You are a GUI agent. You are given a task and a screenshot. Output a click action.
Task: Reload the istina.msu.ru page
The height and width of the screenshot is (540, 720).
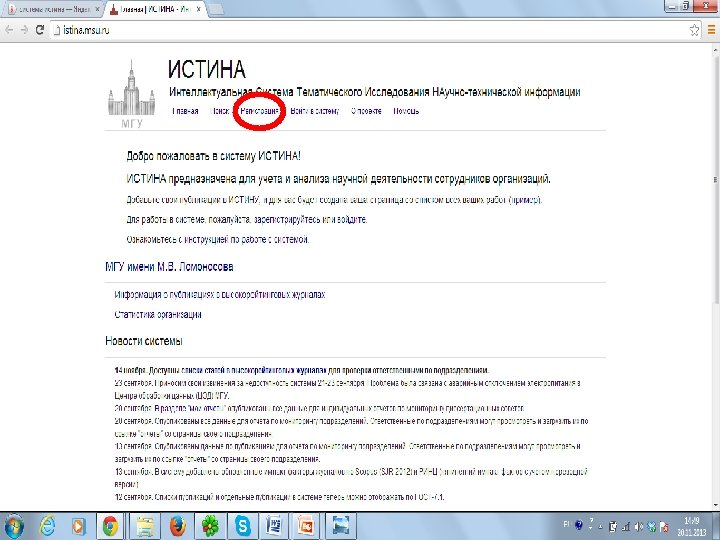pos(40,30)
